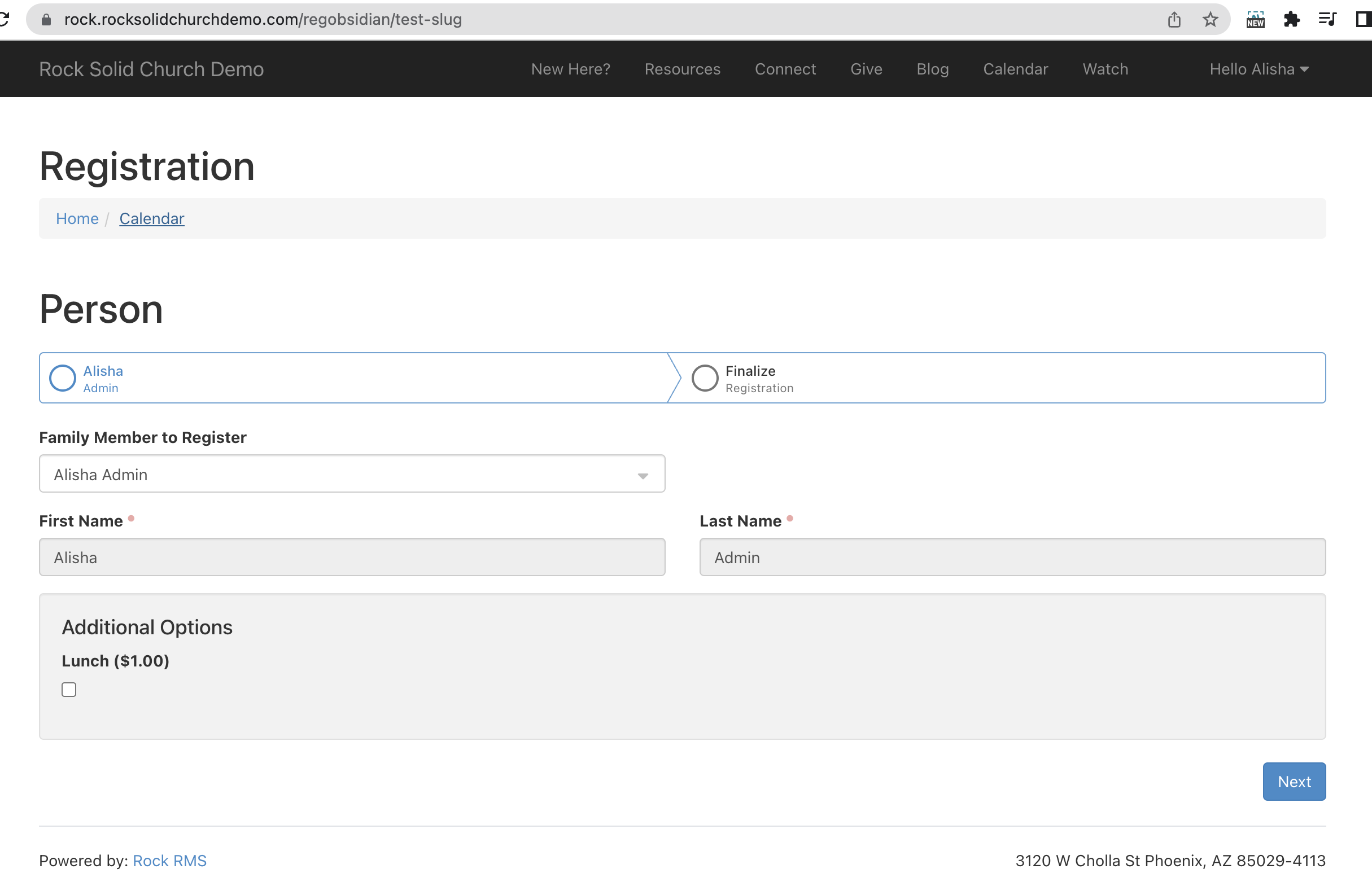This screenshot has width=1372, height=895.
Task: Open the NEW extension icon
Action: [x=1255, y=20]
